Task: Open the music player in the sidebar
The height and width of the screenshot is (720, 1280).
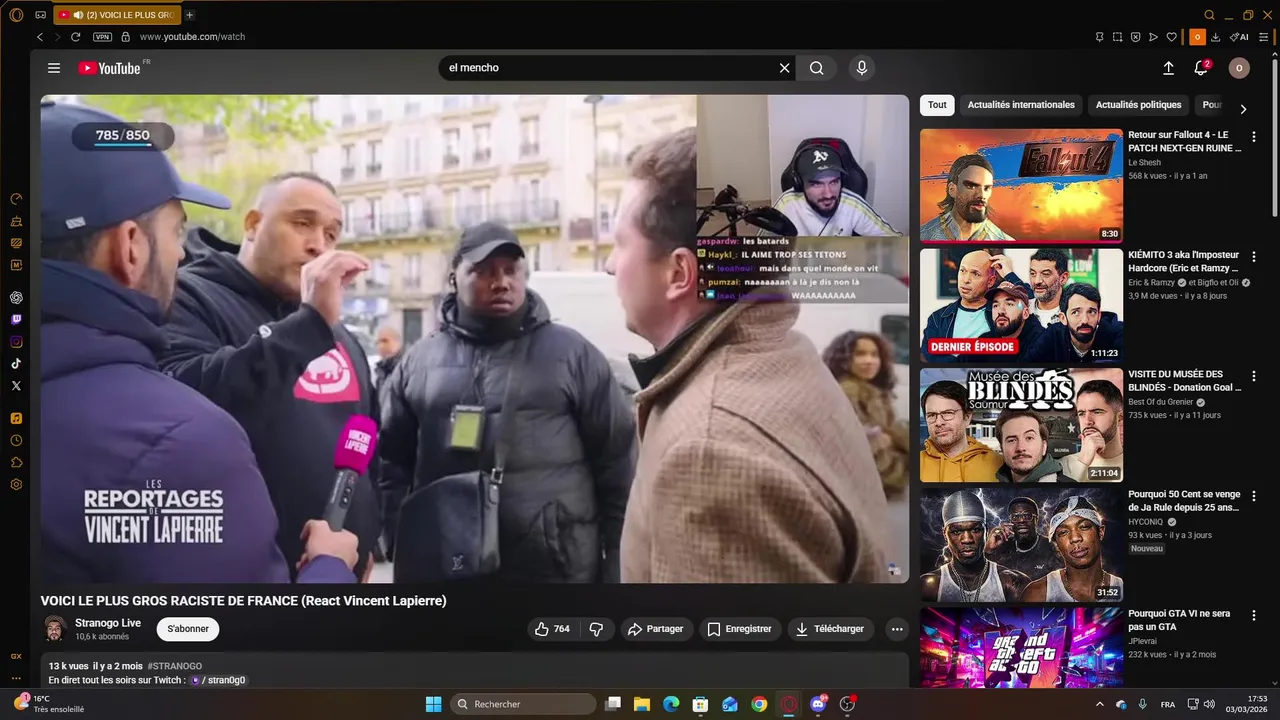Action: coord(16,418)
